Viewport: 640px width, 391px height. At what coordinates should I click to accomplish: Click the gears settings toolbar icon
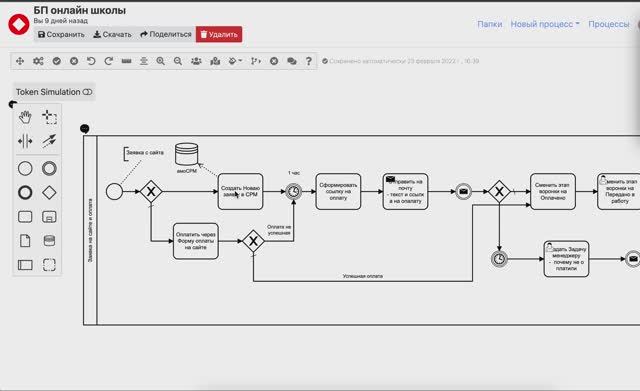point(38,61)
